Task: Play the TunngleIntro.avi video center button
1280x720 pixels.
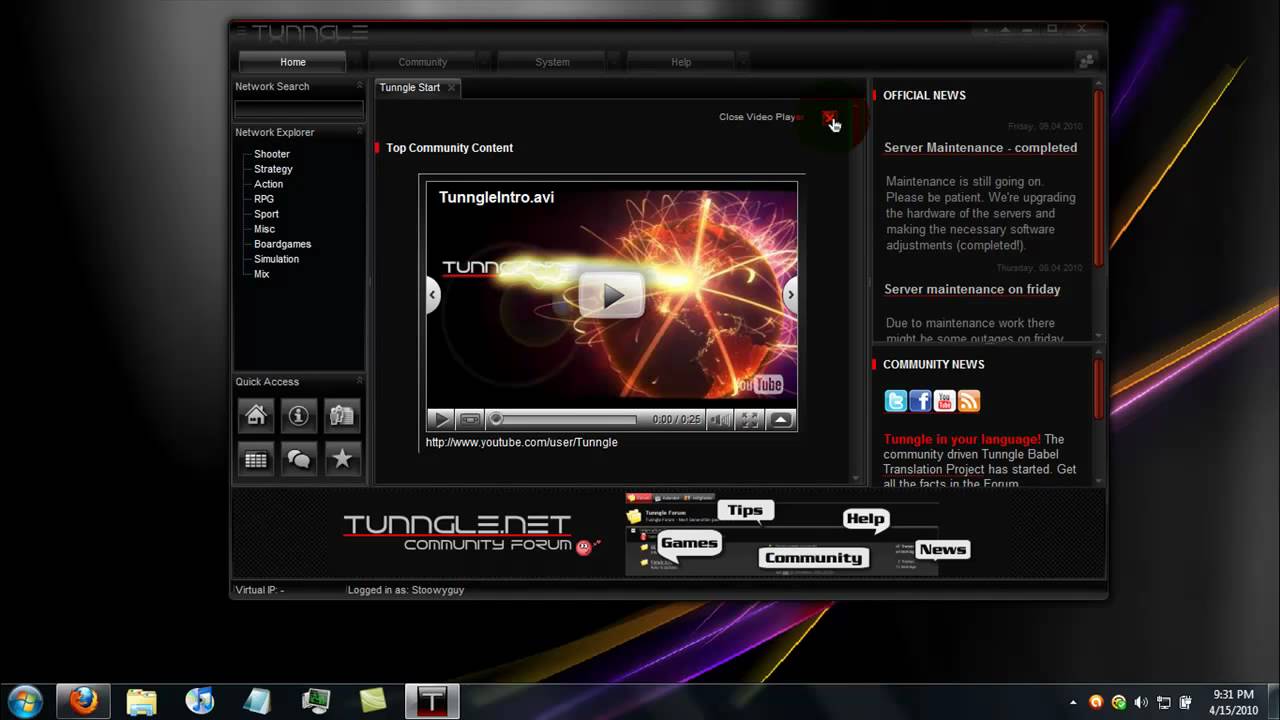Action: [611, 295]
